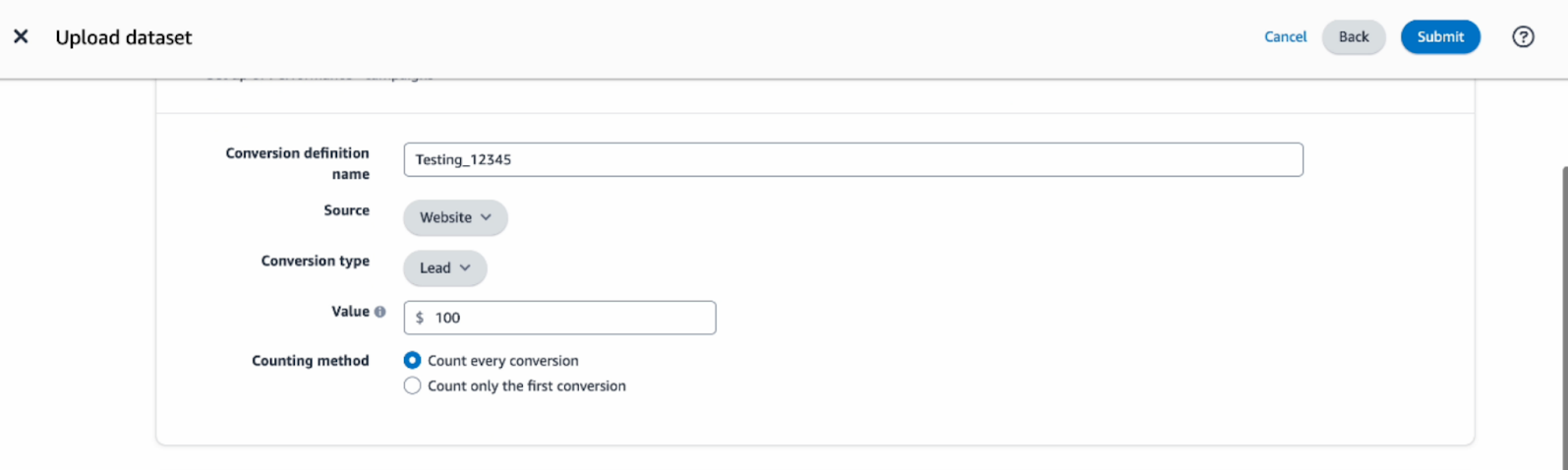Open the Conversion type dropdown showing Lead
This screenshot has width=1568, height=470.
pos(444,267)
